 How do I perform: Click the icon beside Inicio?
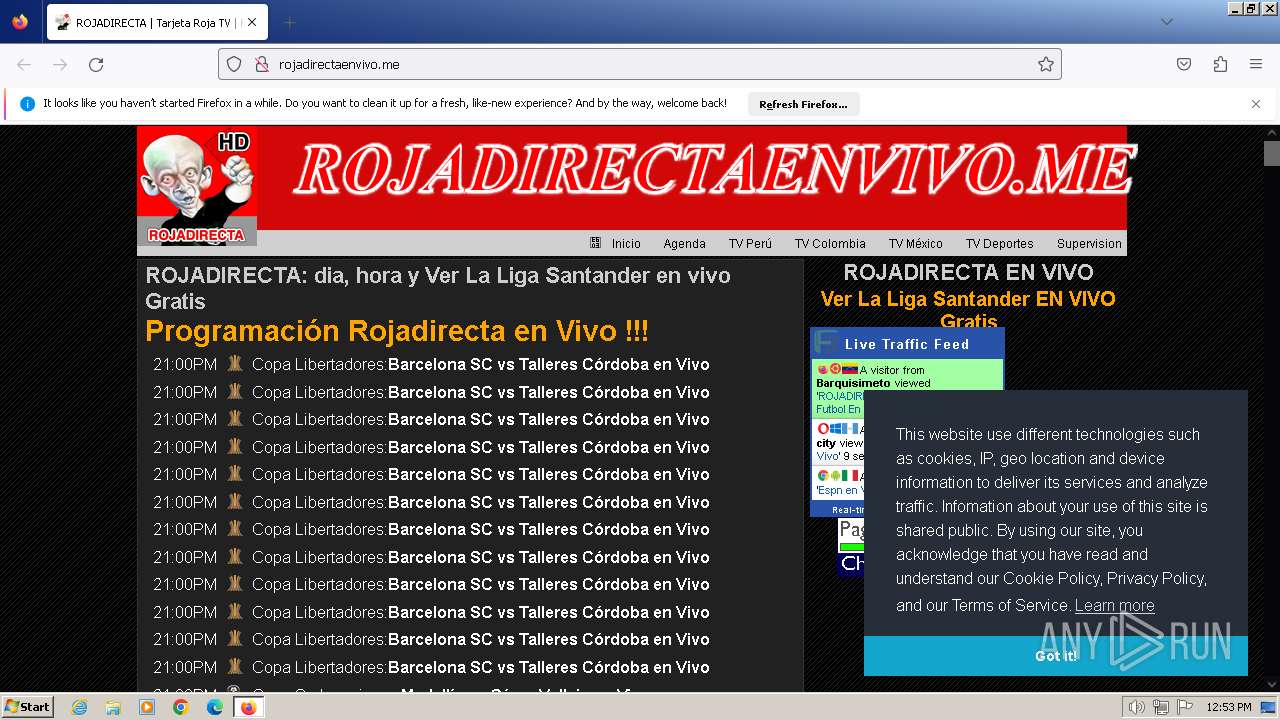[595, 243]
